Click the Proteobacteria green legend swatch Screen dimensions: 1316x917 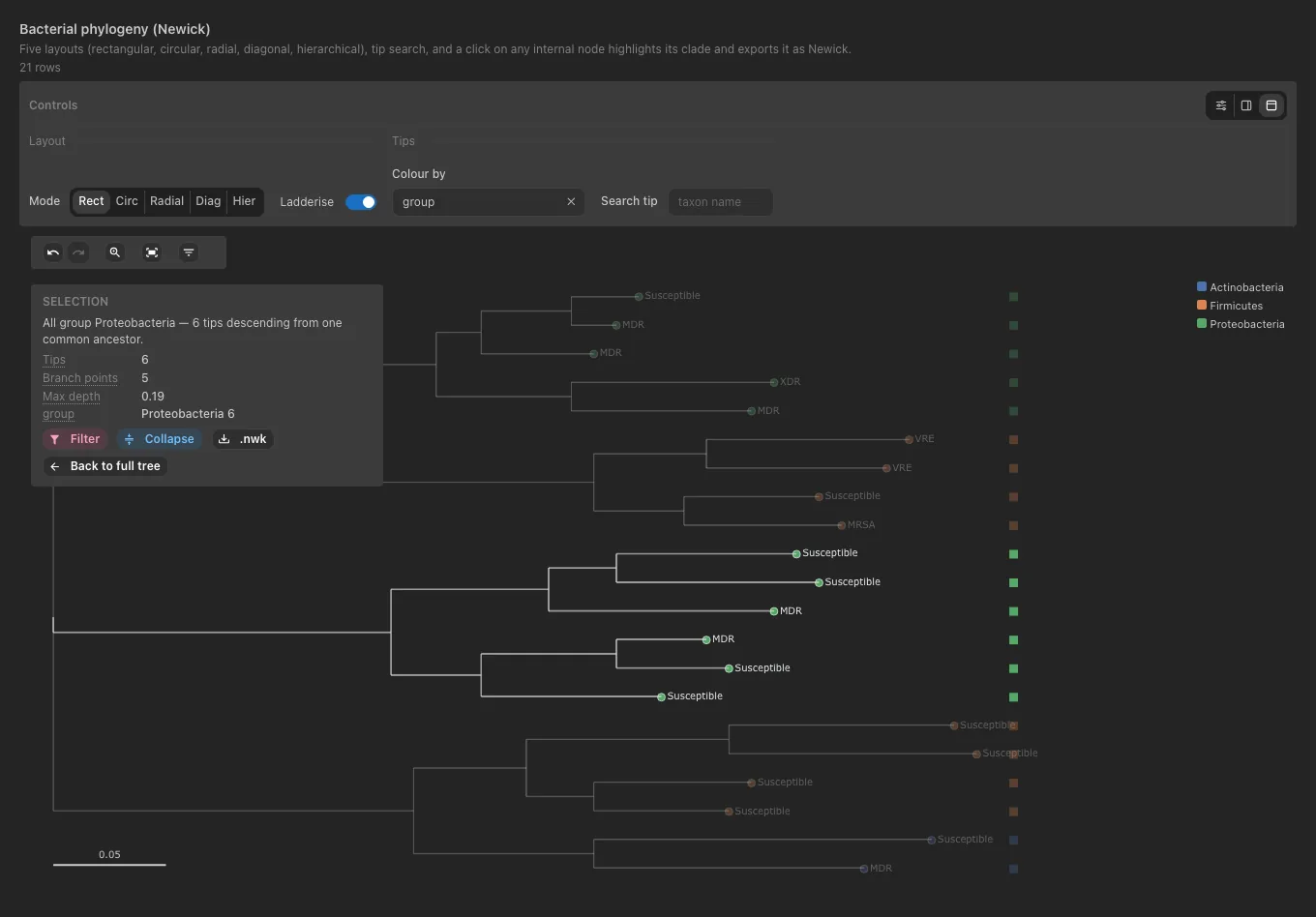(x=1202, y=323)
